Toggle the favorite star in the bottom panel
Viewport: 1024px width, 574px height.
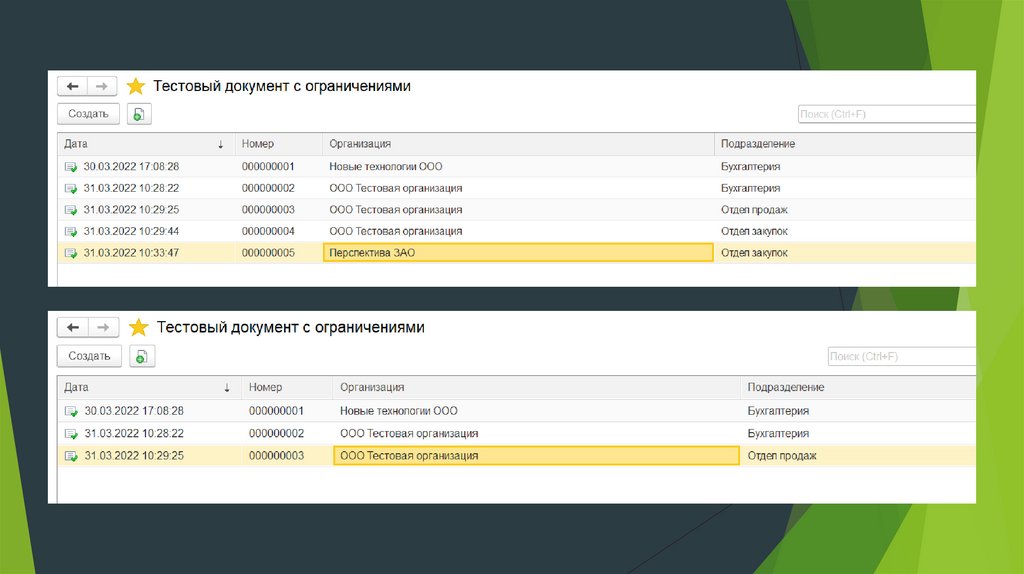coord(138,327)
